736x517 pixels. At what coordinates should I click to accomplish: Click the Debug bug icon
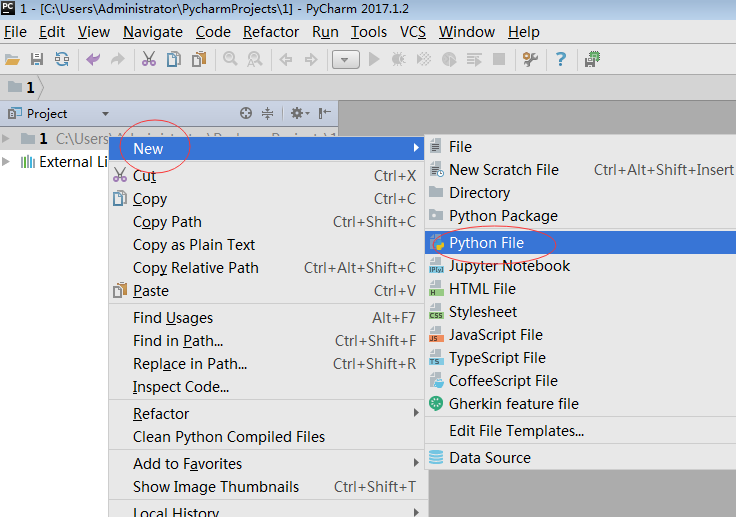tap(399, 60)
